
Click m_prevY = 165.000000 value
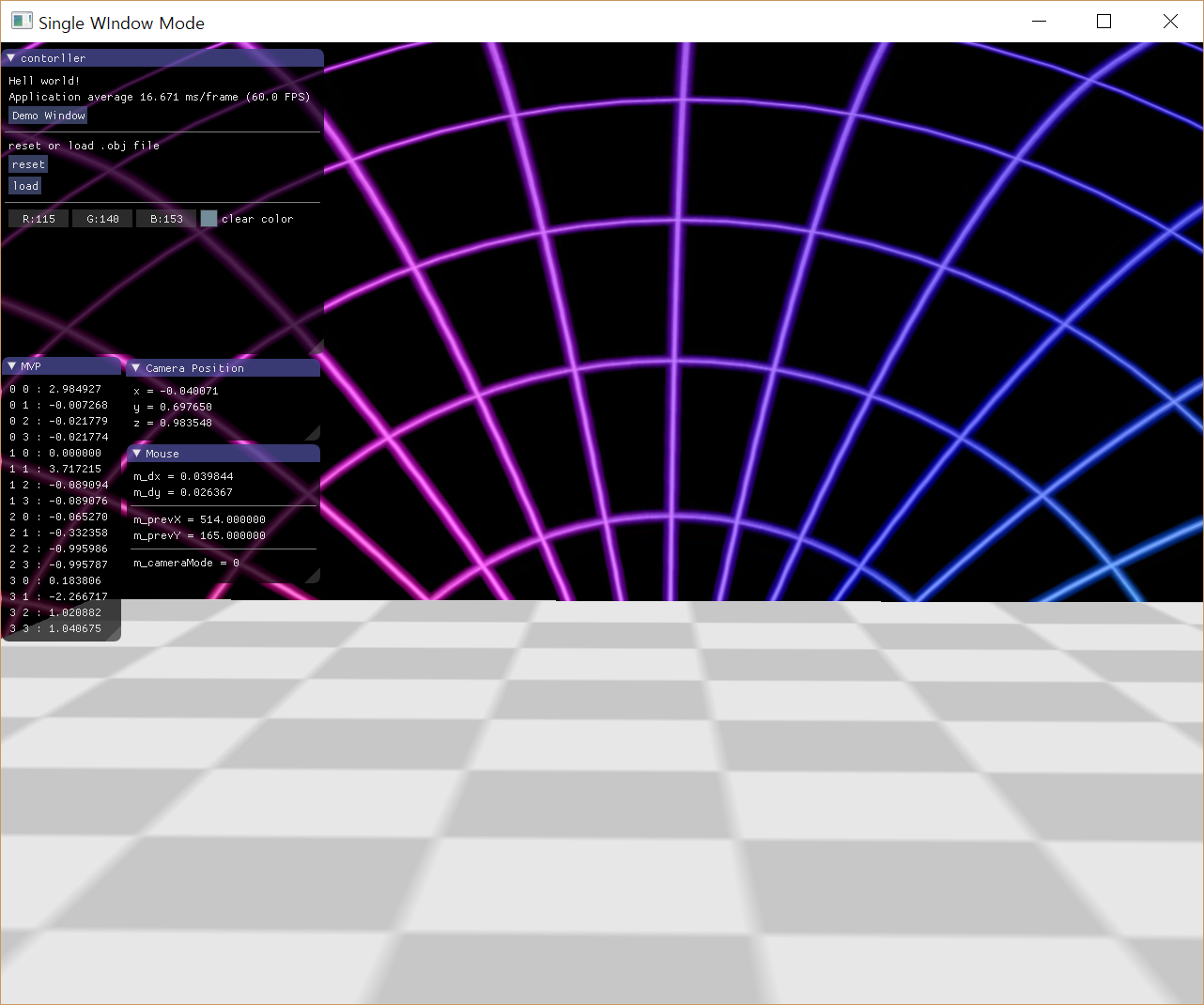pos(199,535)
